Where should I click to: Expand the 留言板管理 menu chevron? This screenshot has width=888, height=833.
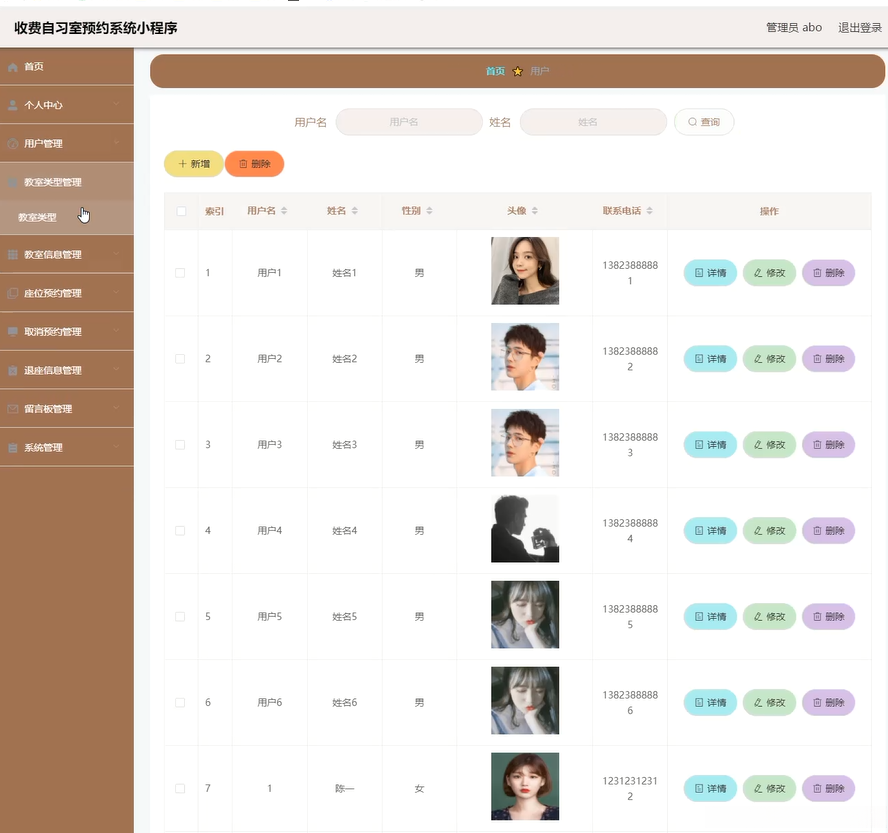[116, 408]
